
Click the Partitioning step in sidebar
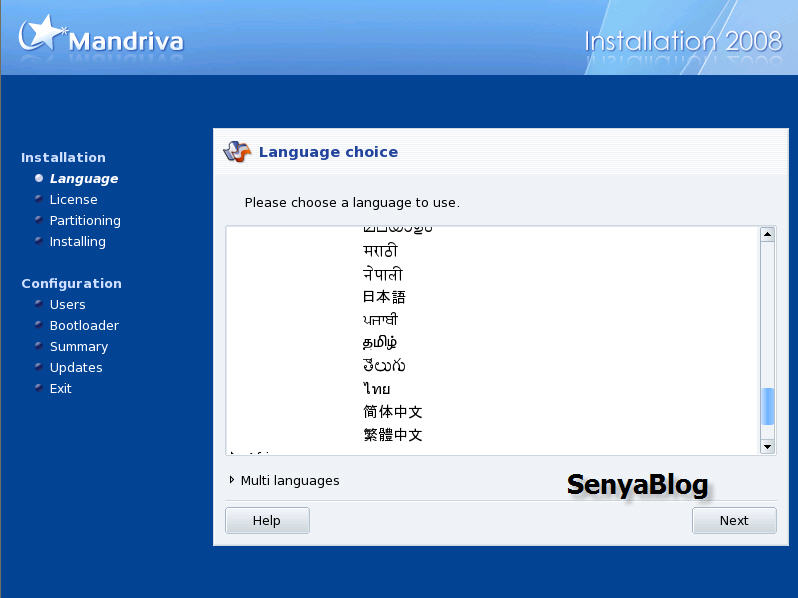click(85, 221)
